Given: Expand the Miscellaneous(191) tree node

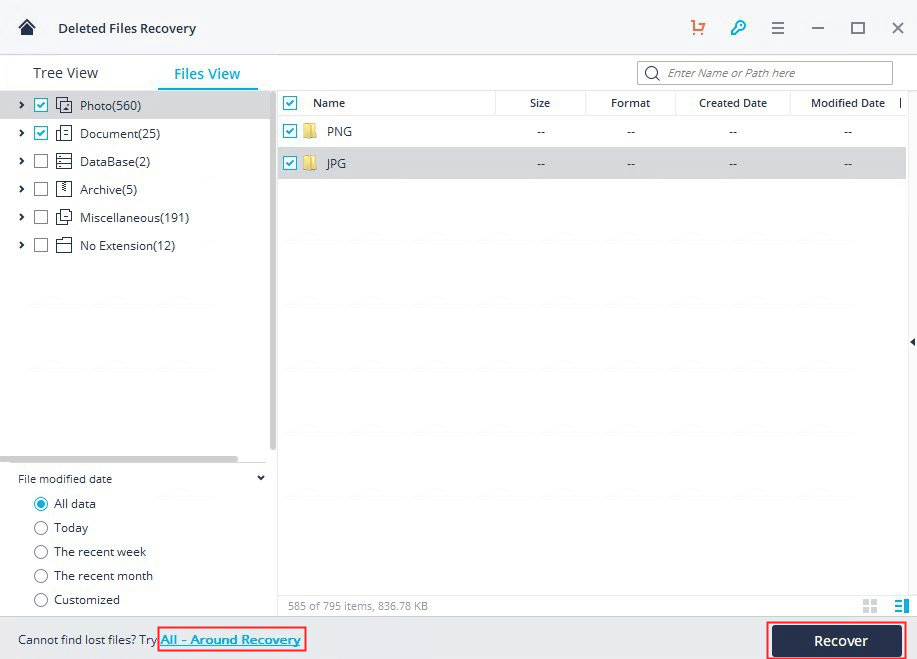Looking at the screenshot, I should pyautogui.click(x=21, y=217).
